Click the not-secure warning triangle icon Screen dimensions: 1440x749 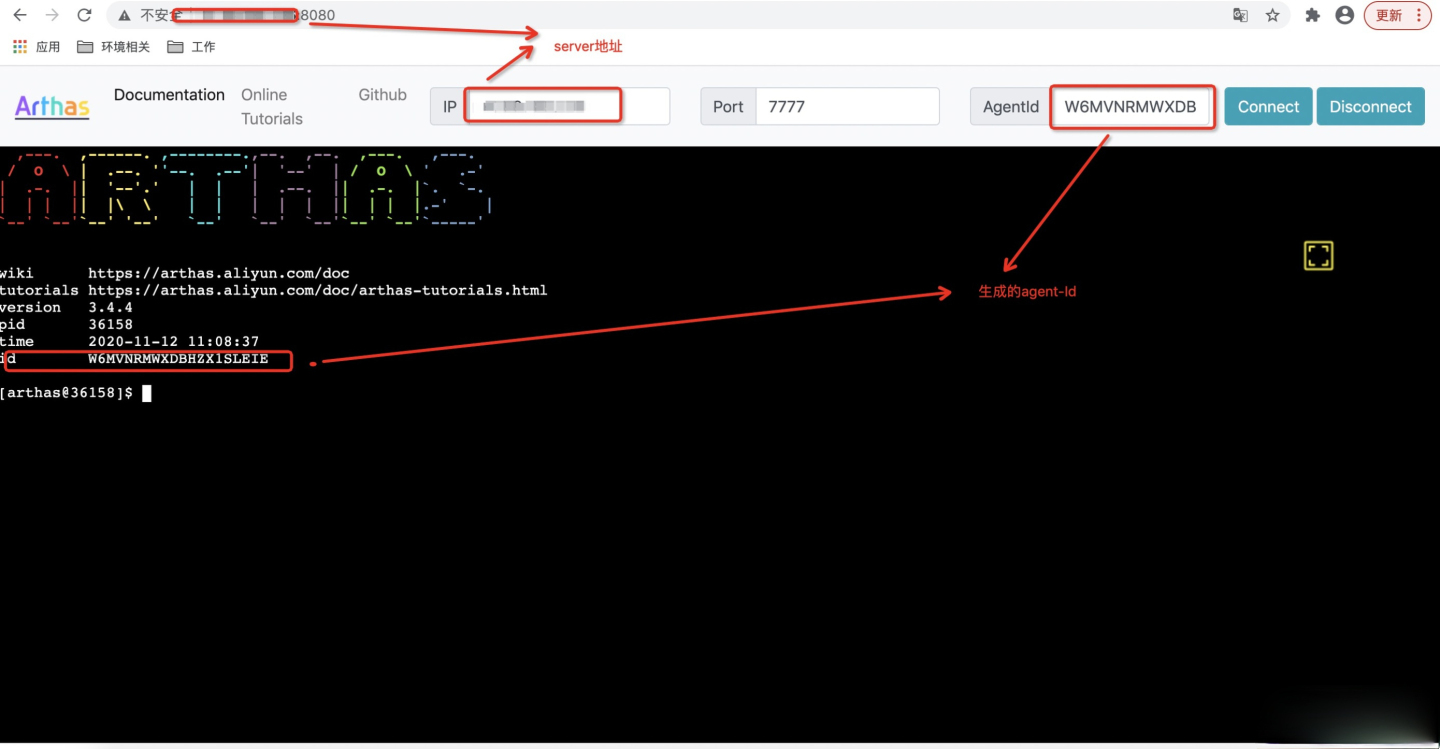[x=125, y=16]
